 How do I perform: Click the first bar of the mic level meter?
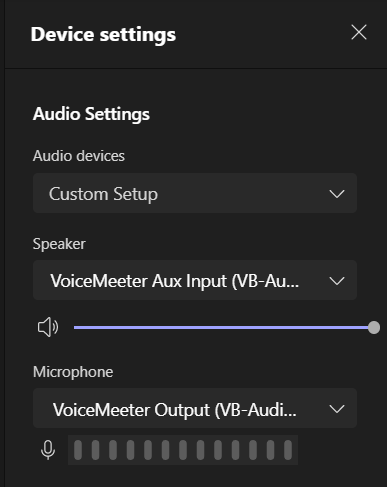click(78, 450)
